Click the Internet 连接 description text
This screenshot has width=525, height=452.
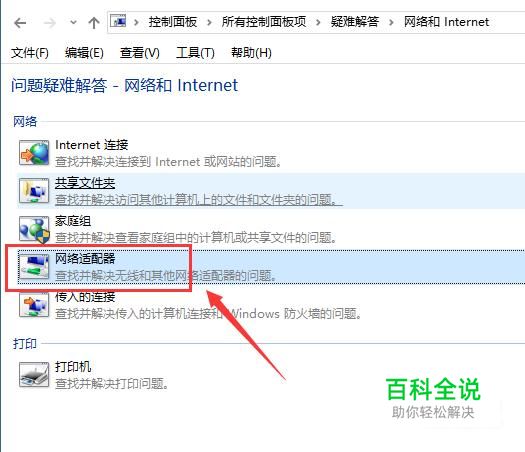click(x=168, y=162)
